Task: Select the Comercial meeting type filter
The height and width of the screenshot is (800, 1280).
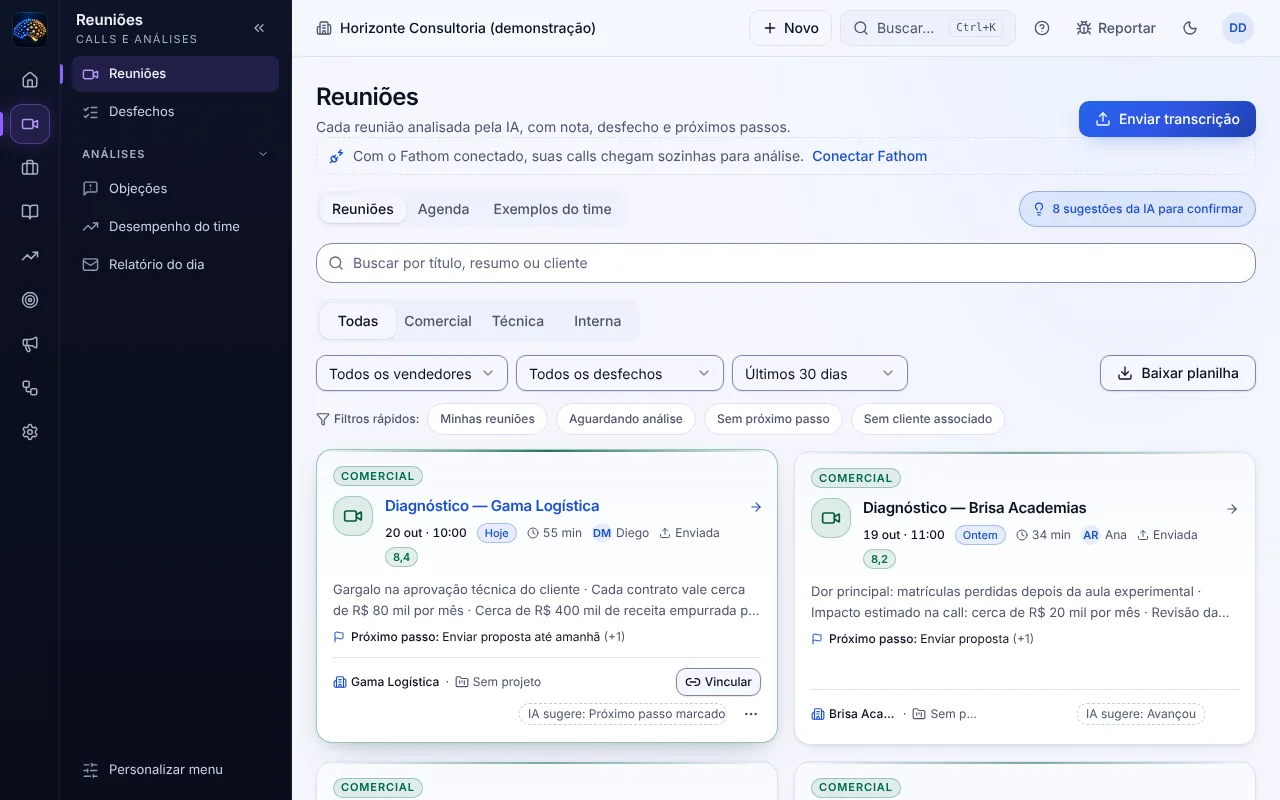Action: 438,321
